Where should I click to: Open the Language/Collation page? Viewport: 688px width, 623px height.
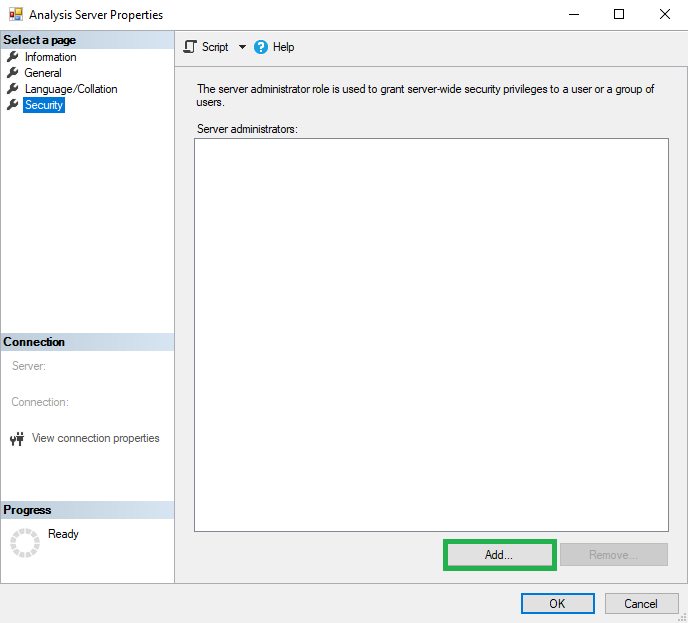(71, 89)
